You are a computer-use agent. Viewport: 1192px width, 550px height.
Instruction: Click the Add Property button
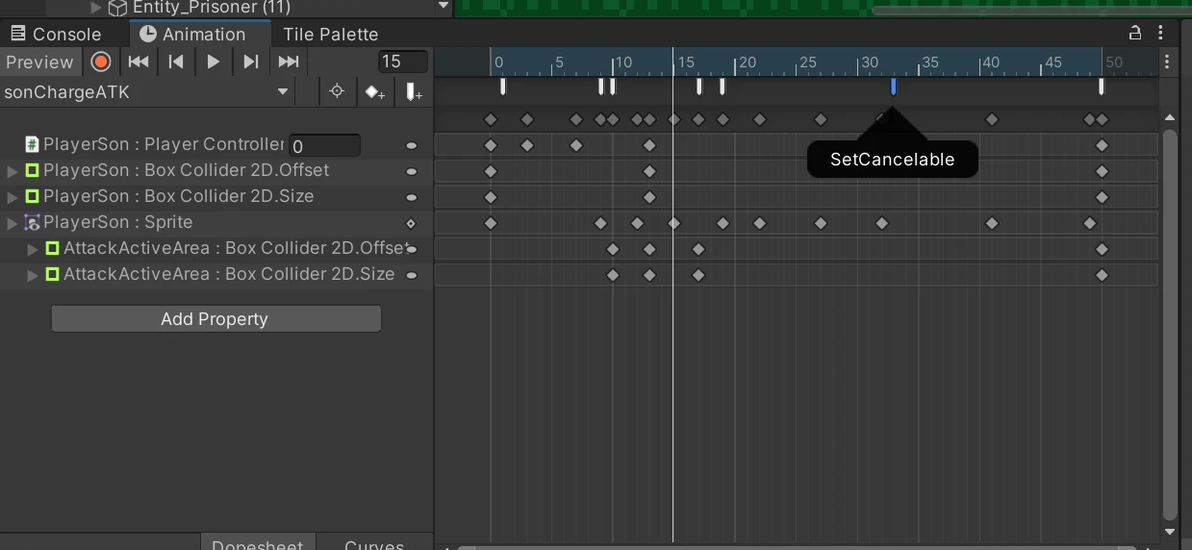[215, 319]
